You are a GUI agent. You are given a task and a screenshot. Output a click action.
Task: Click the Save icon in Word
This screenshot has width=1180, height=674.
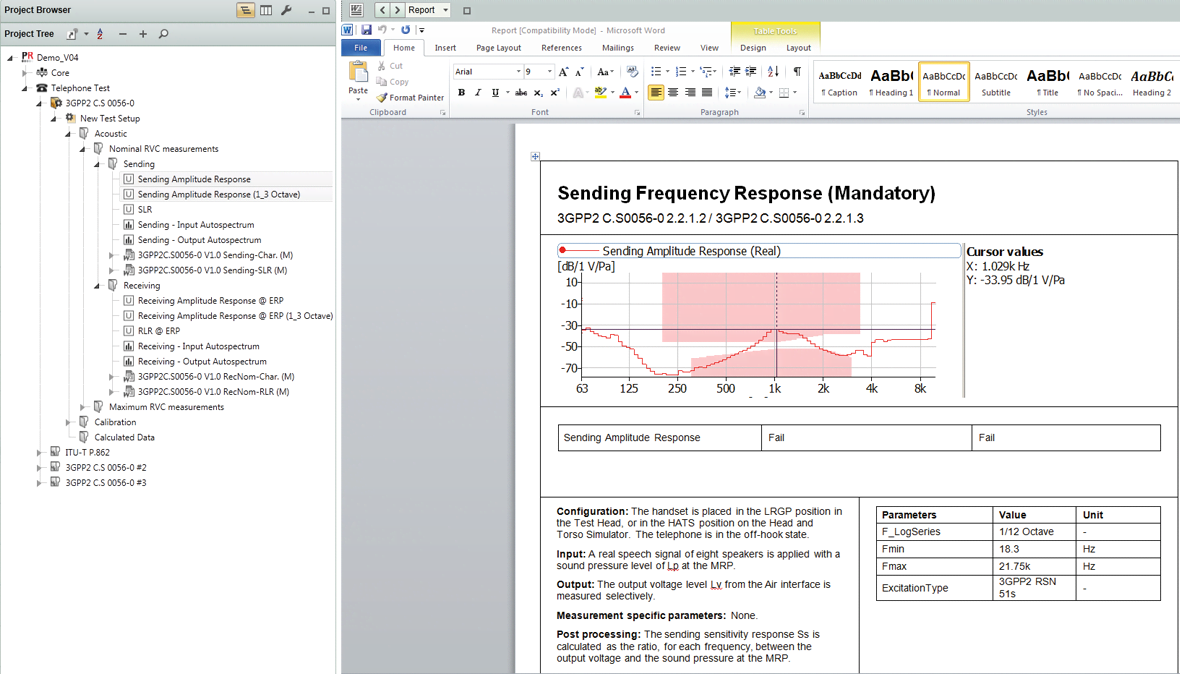(x=366, y=30)
